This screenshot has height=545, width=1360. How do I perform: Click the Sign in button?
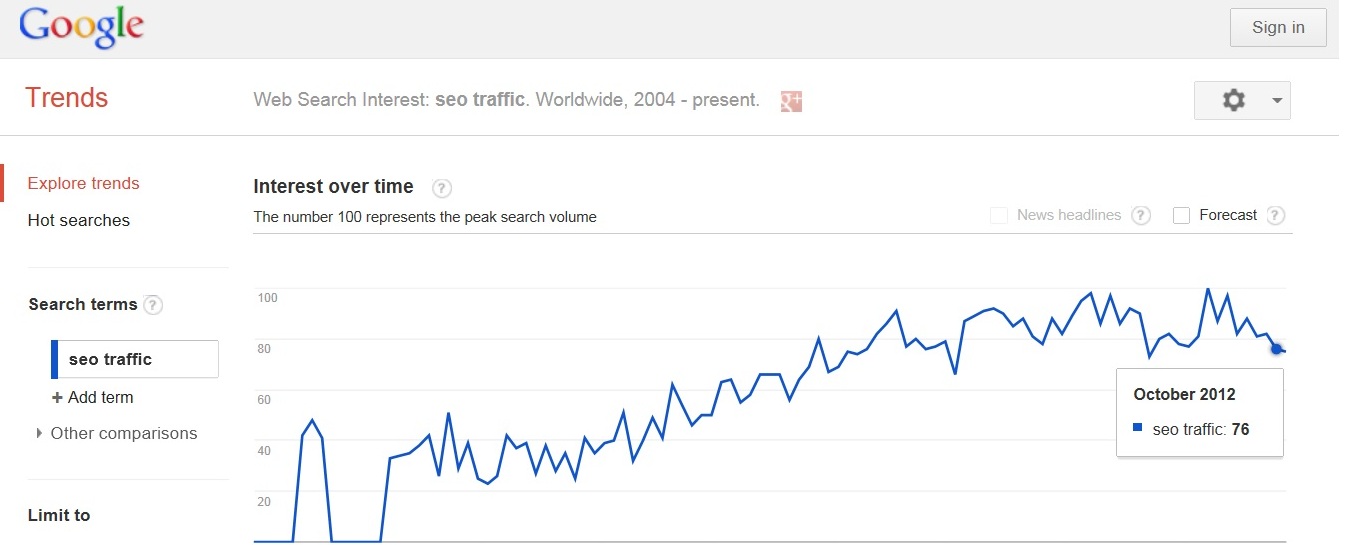1278,28
